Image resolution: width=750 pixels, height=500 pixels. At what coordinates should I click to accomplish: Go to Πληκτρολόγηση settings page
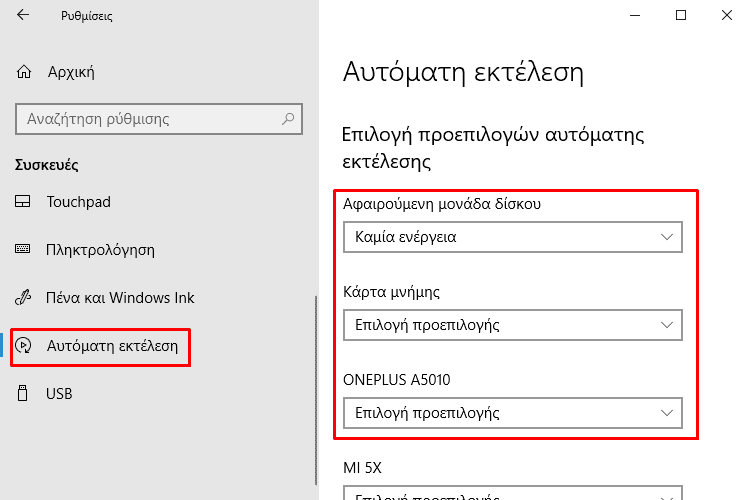click(100, 249)
